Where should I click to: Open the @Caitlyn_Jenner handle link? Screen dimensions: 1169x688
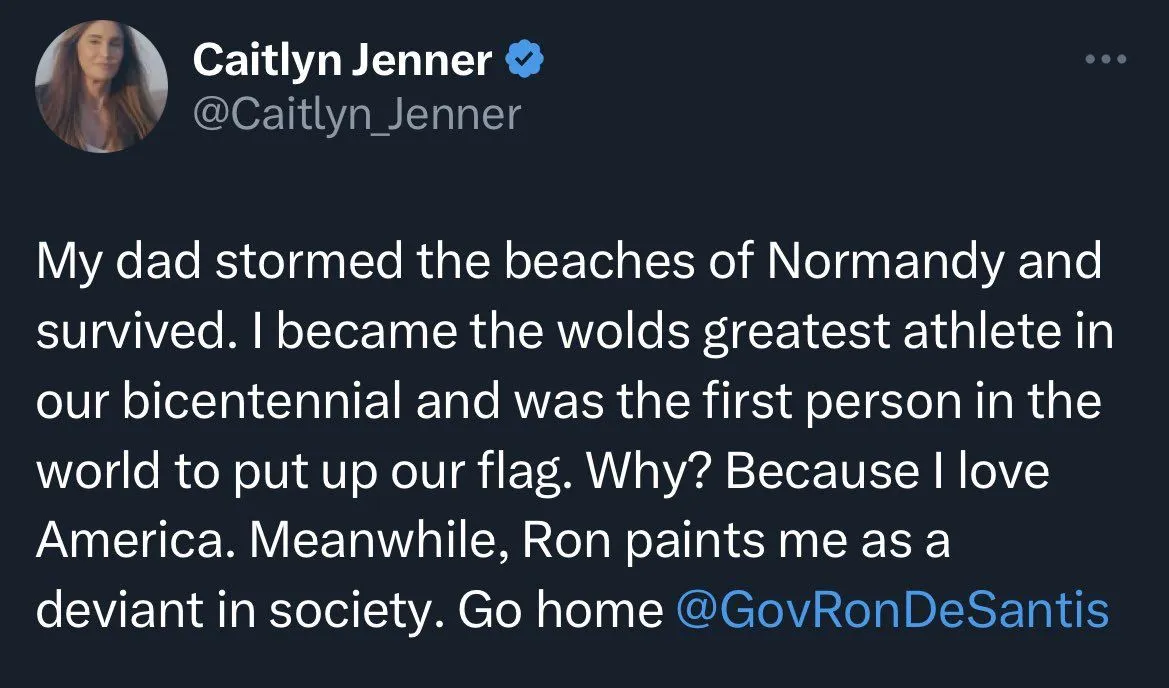356,114
